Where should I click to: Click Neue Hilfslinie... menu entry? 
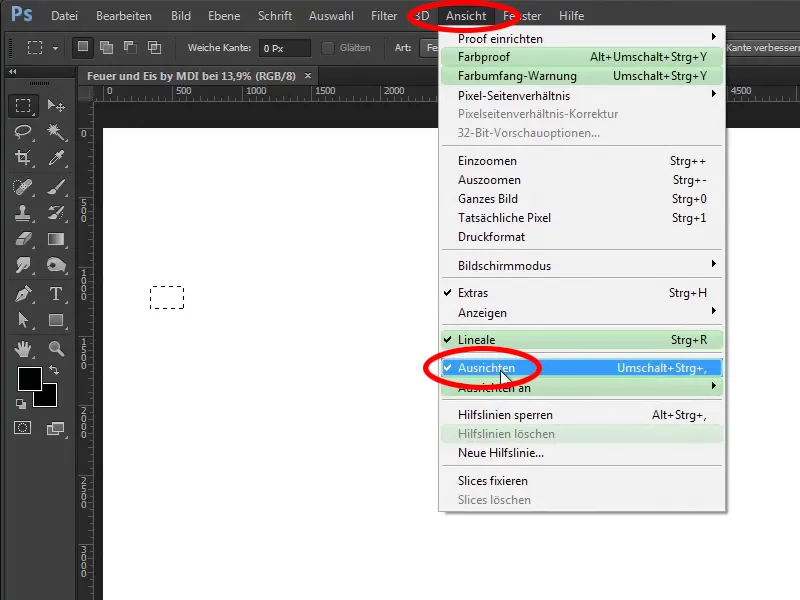(582, 453)
